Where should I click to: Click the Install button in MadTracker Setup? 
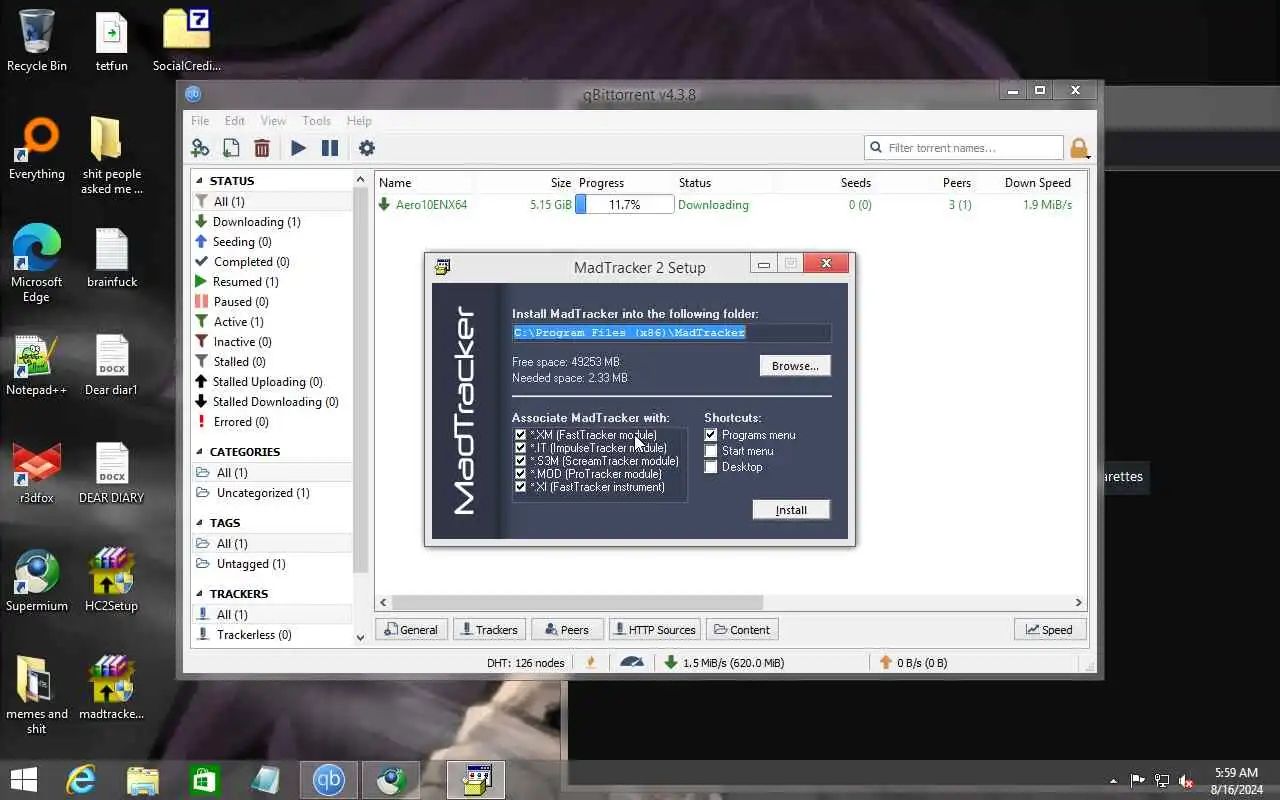[791, 510]
